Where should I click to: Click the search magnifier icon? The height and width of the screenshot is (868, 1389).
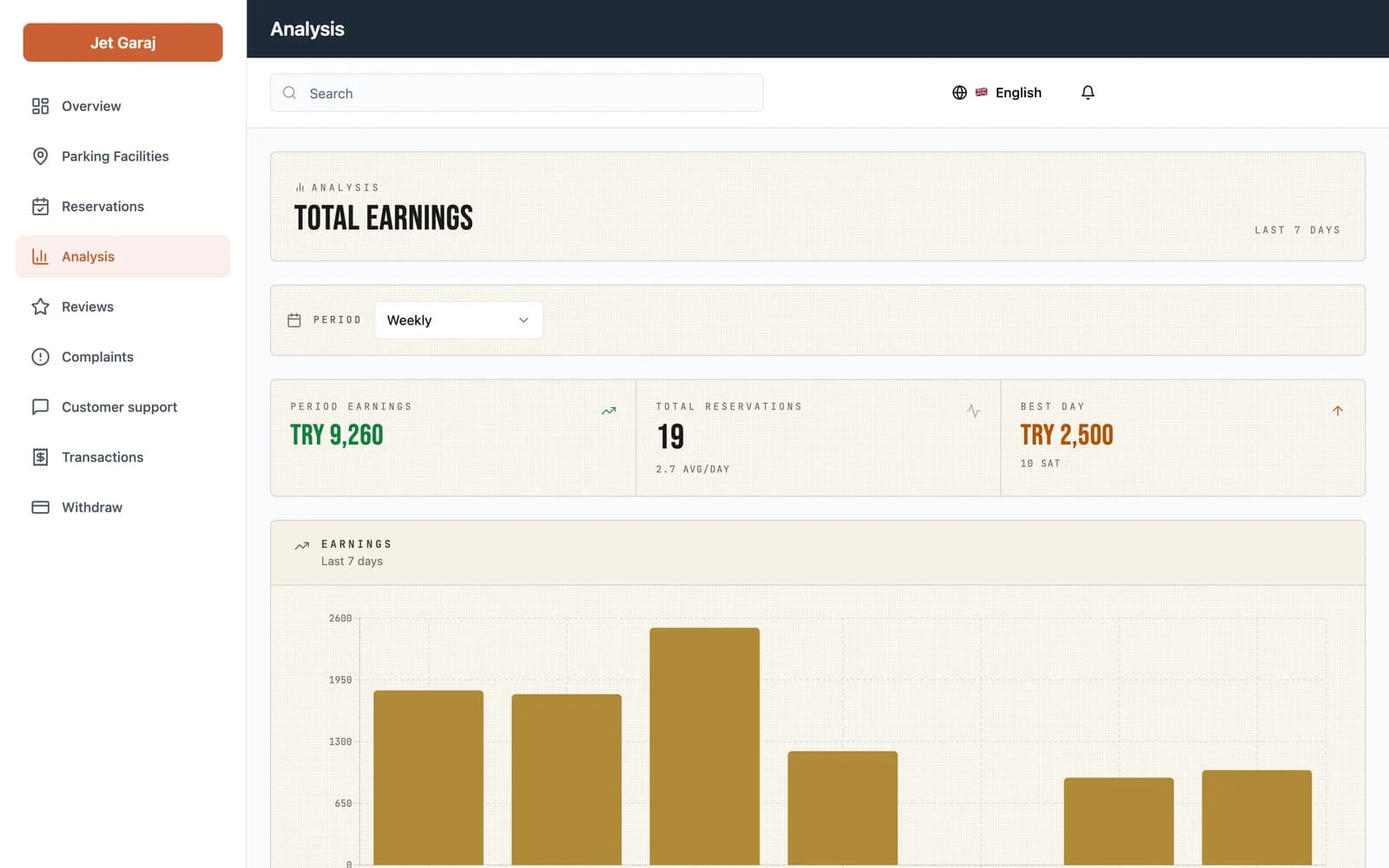(x=290, y=93)
